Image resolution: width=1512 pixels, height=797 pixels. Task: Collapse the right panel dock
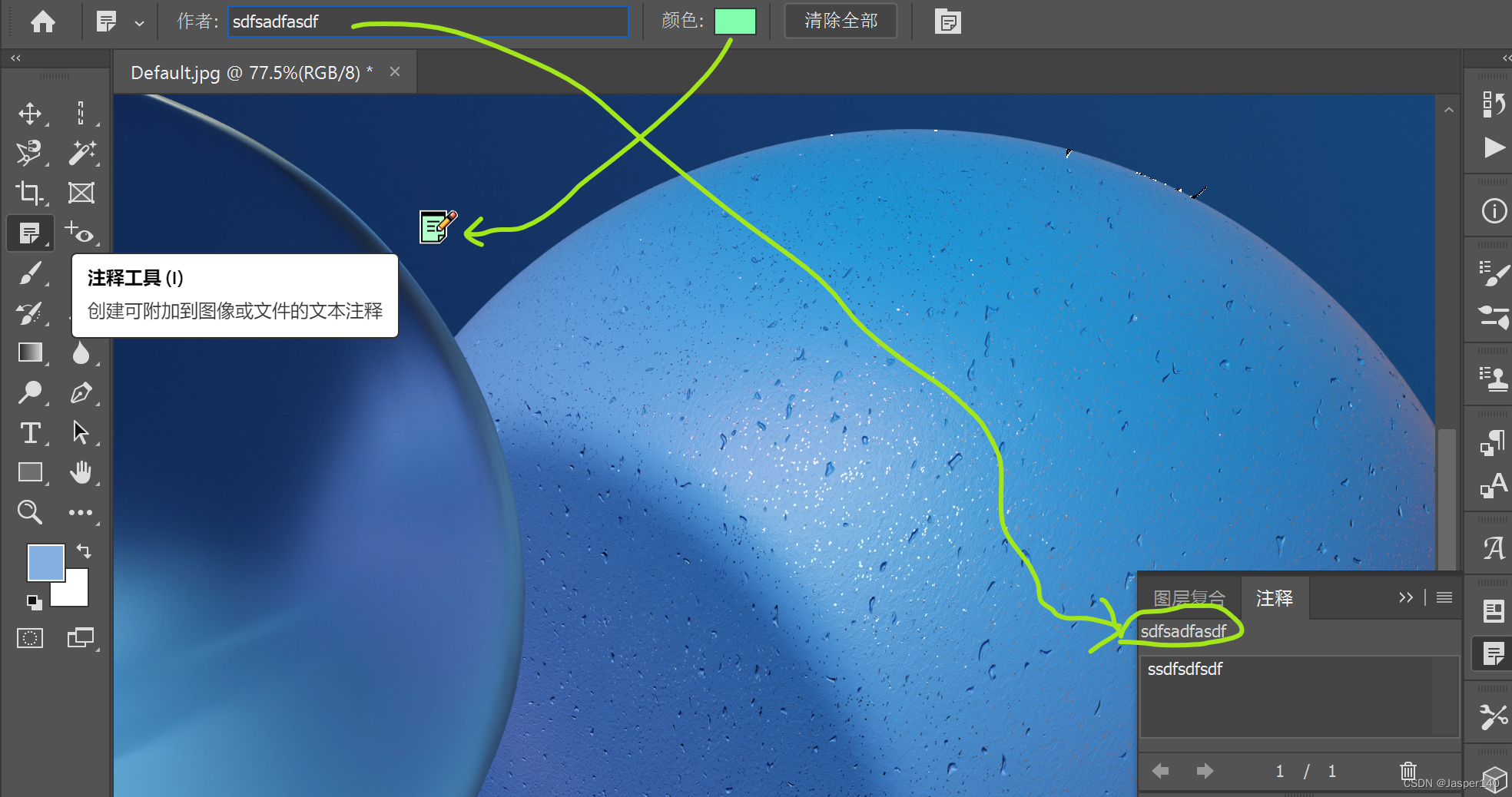click(1505, 58)
